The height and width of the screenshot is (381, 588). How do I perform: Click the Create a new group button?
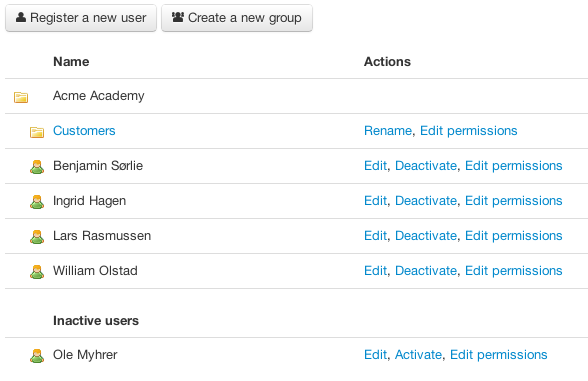pyautogui.click(x=237, y=18)
